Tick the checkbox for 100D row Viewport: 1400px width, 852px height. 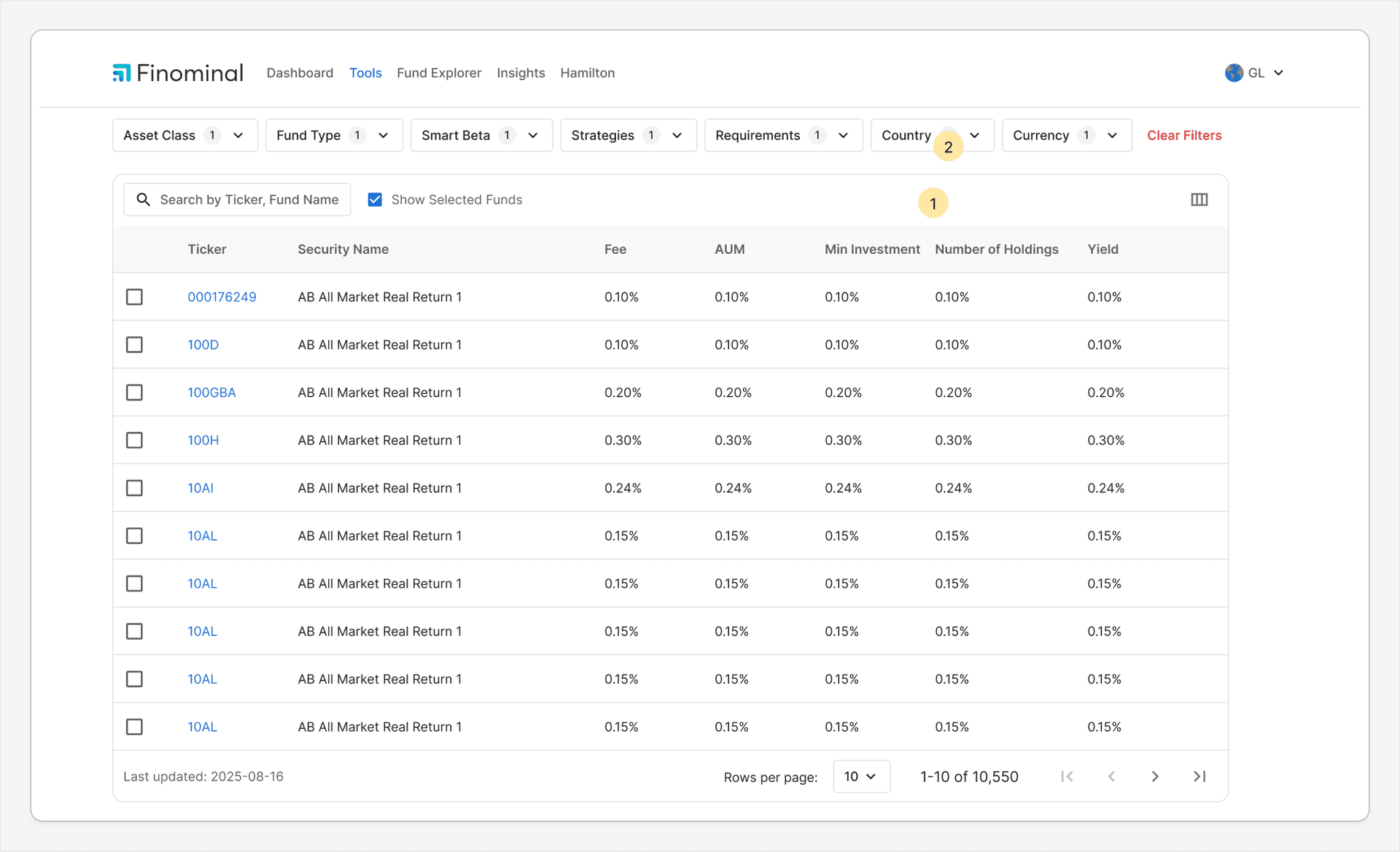point(134,345)
